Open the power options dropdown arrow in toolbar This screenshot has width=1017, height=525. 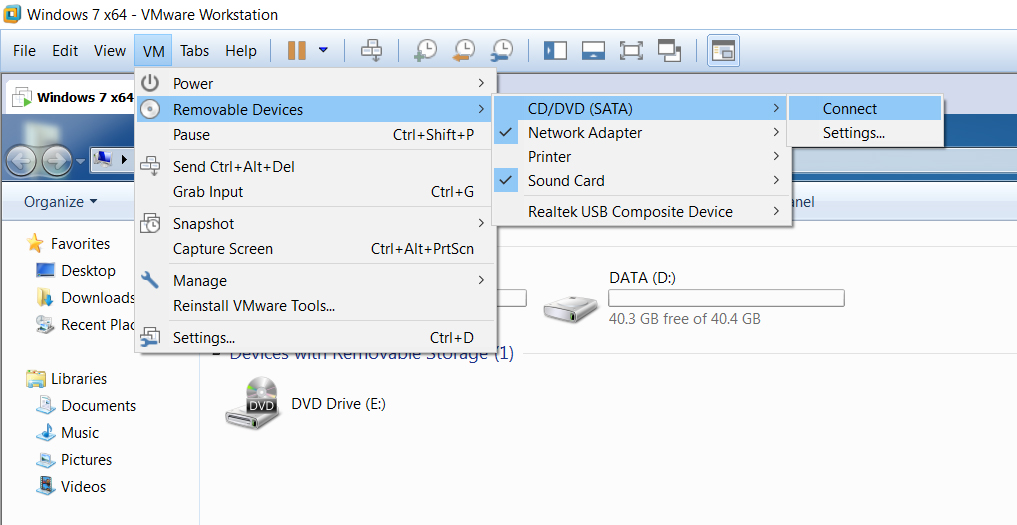click(x=323, y=50)
